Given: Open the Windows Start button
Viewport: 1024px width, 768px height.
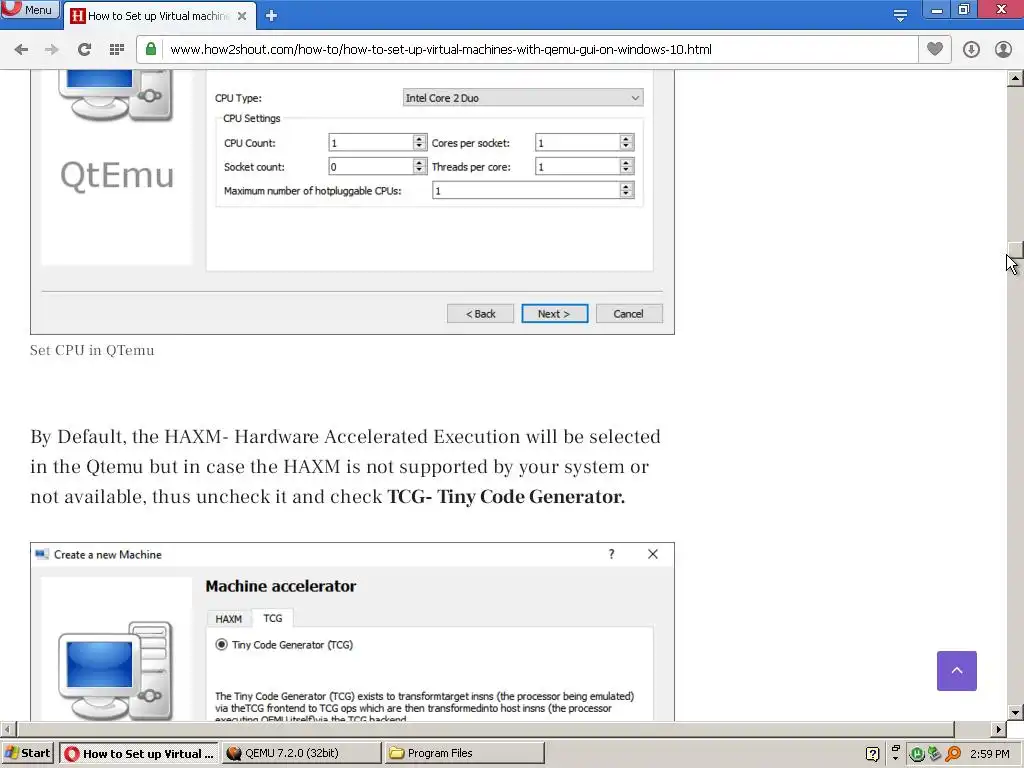Looking at the screenshot, I should (x=27, y=753).
